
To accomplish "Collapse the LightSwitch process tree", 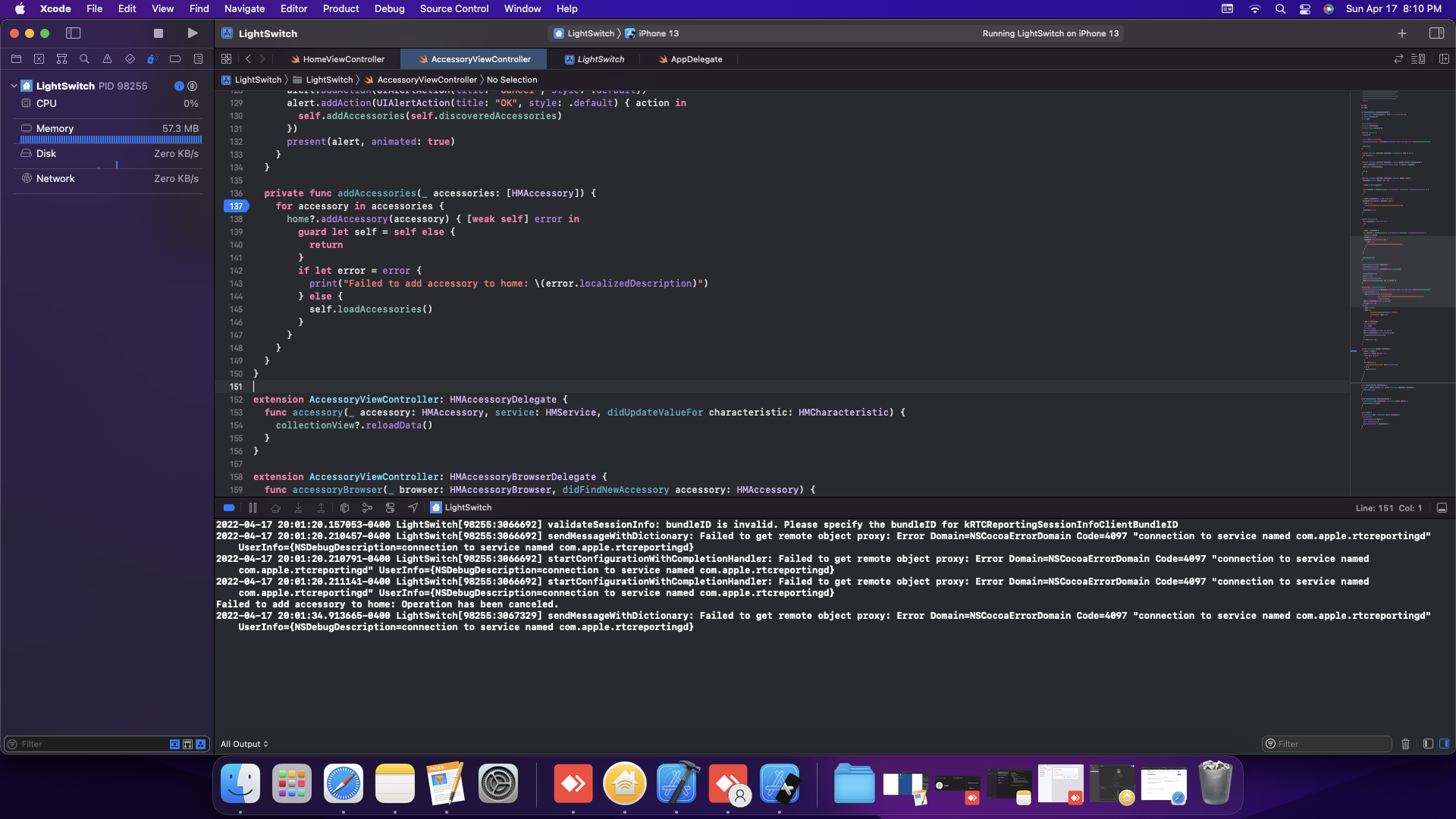I will pyautogui.click(x=14, y=86).
